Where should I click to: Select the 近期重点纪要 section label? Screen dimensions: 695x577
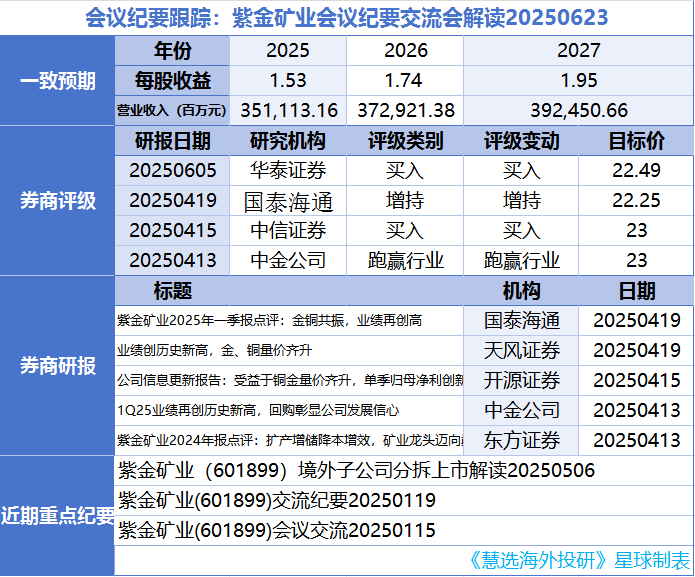pyautogui.click(x=58, y=515)
